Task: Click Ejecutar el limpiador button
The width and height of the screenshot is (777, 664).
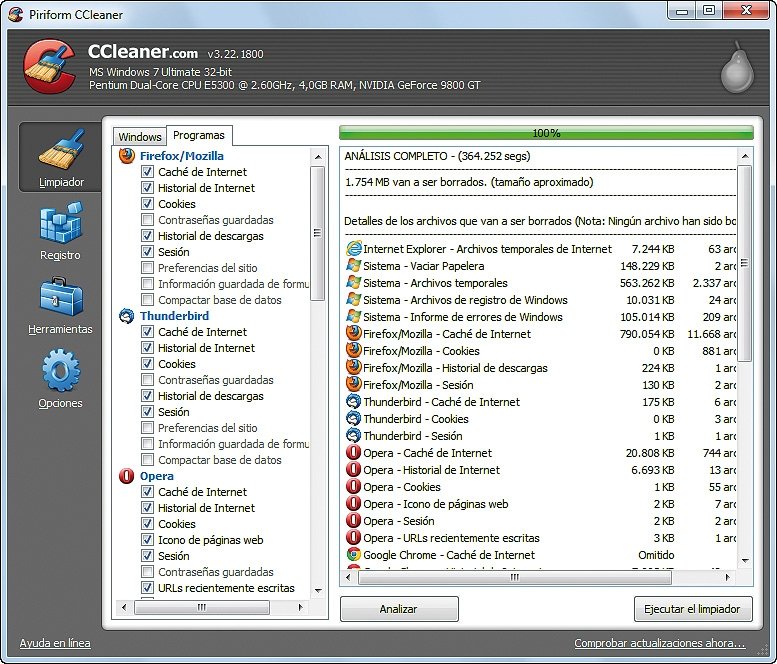Action: coord(693,609)
